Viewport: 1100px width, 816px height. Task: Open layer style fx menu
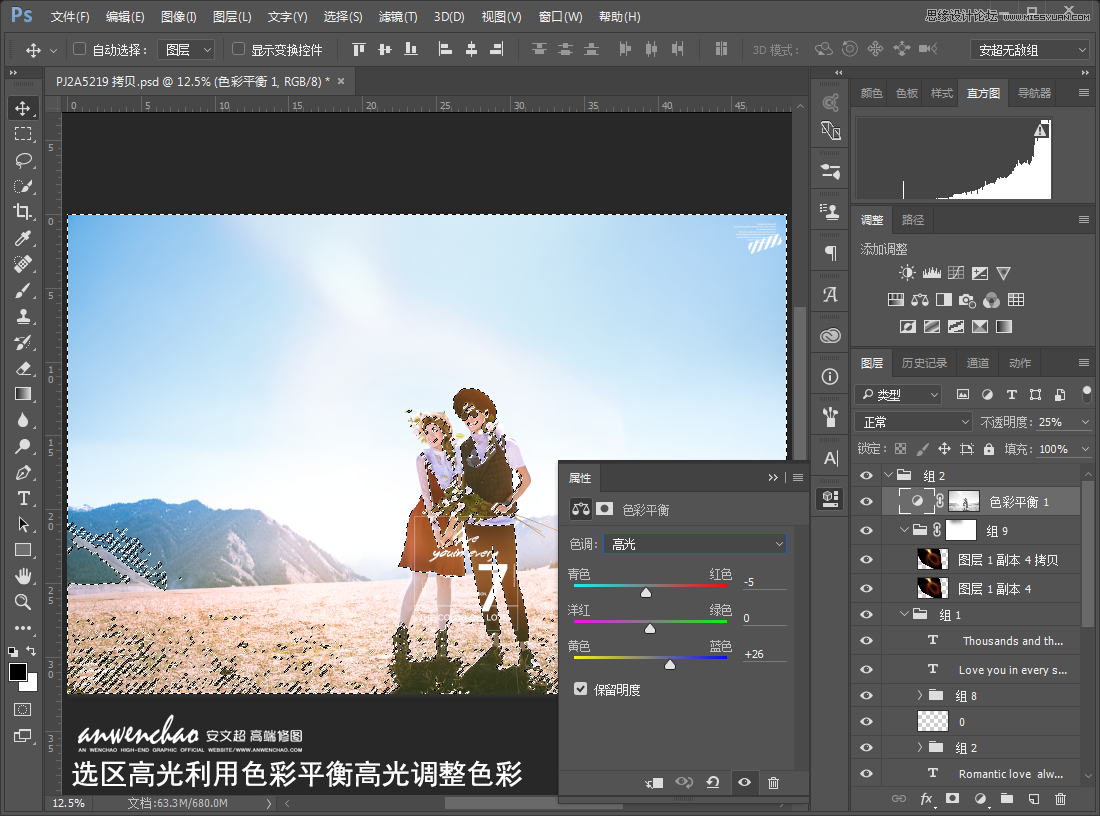[927, 798]
